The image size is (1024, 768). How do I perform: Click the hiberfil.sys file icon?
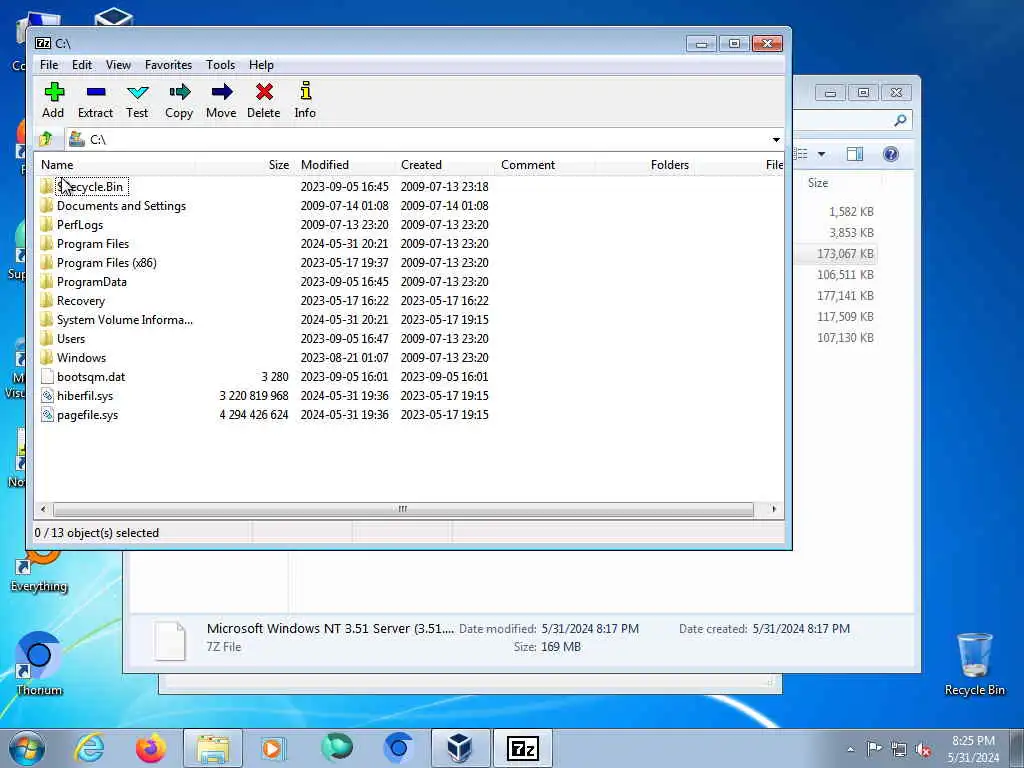47,396
